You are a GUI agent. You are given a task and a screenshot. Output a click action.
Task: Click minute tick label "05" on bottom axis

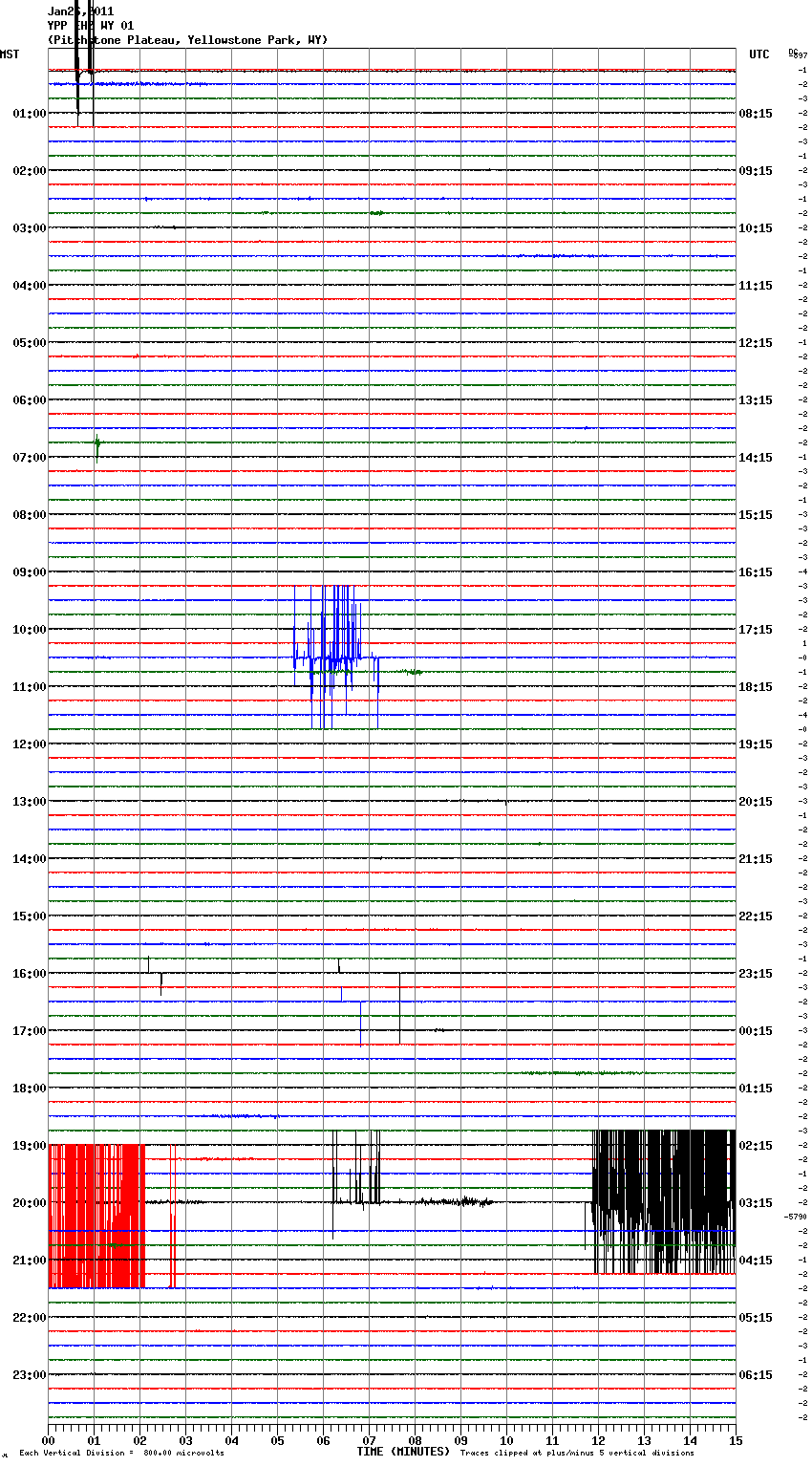click(278, 1440)
